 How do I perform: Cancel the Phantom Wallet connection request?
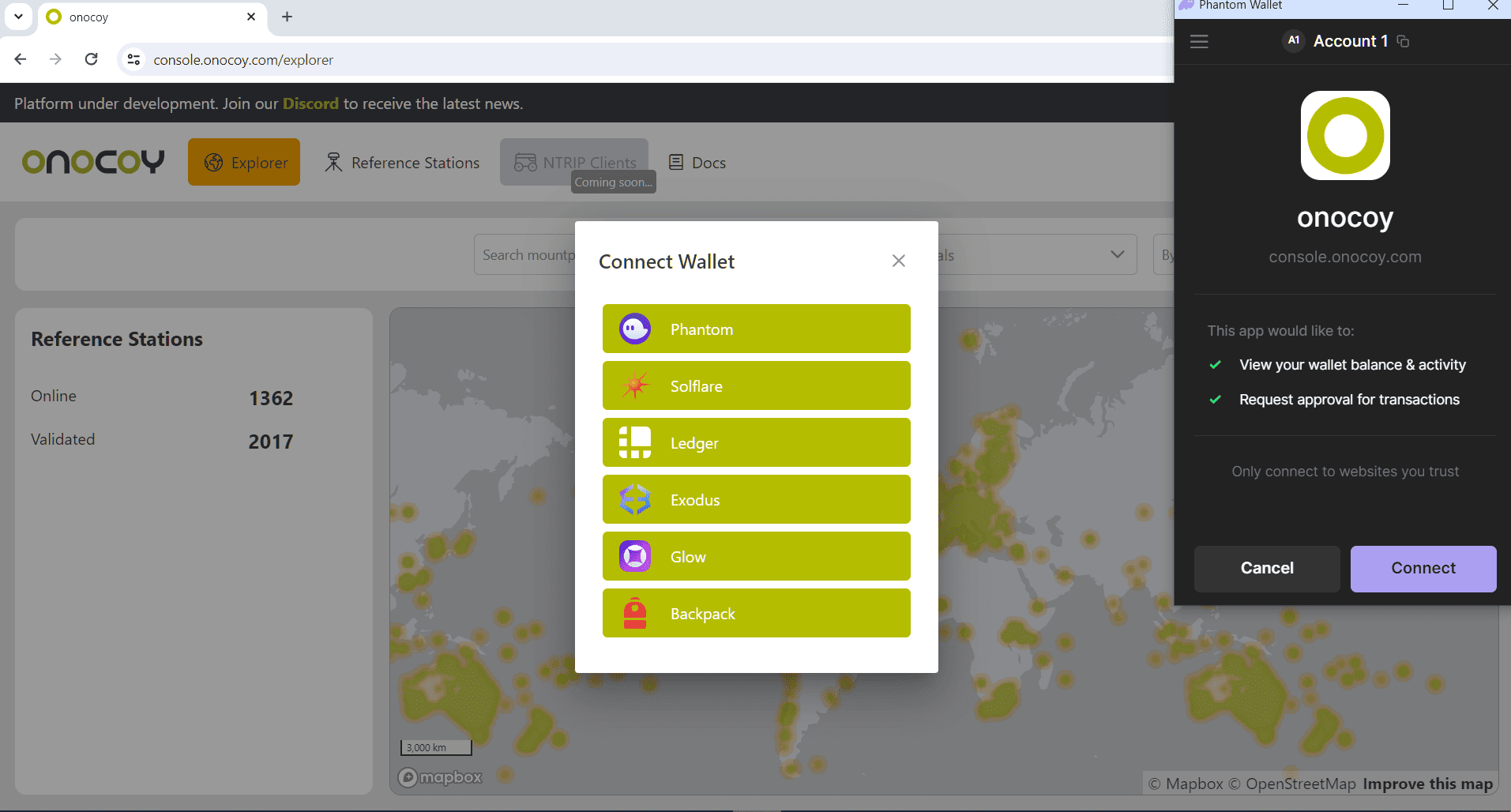pos(1267,569)
